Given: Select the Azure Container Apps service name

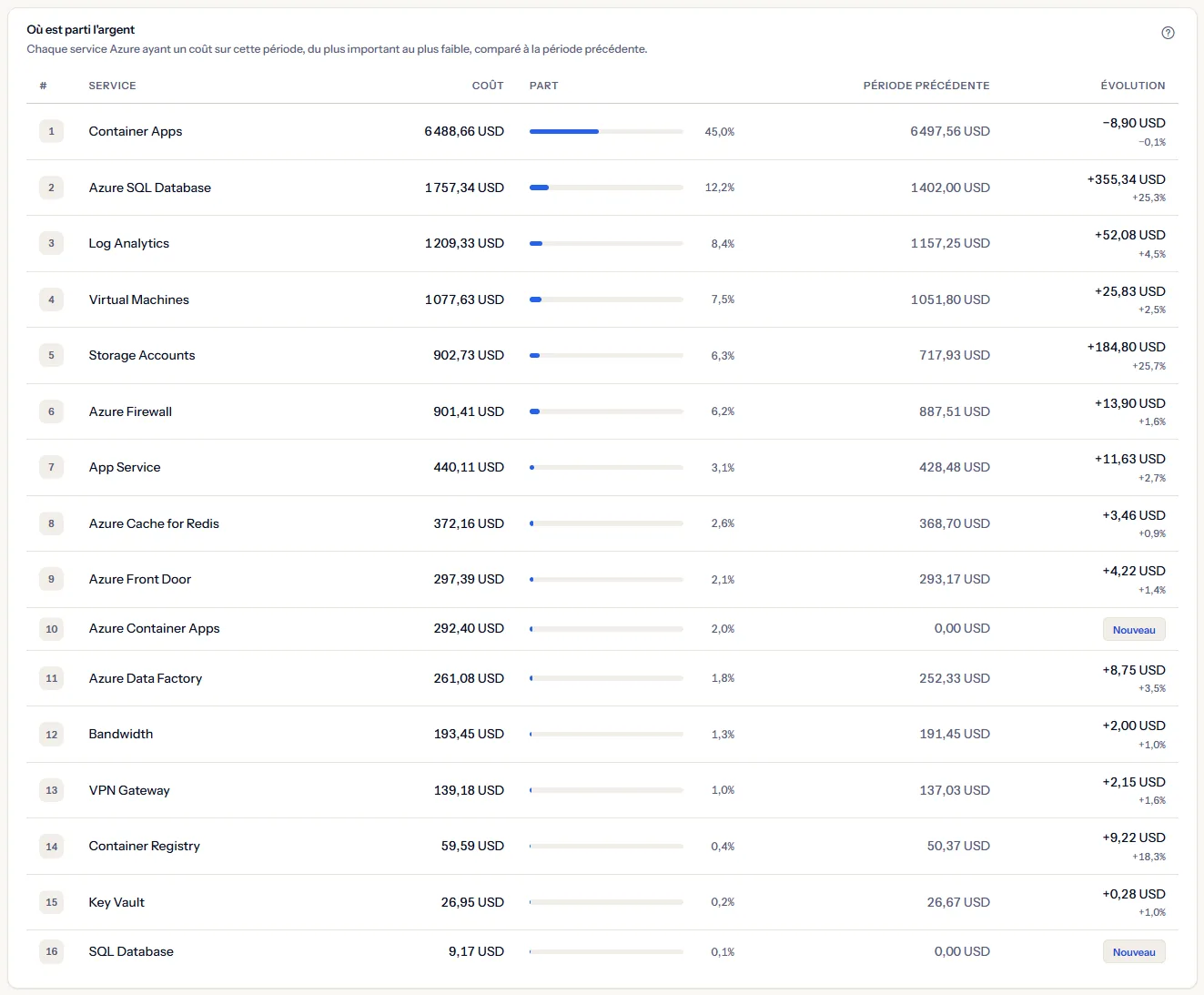Looking at the screenshot, I should (155, 628).
